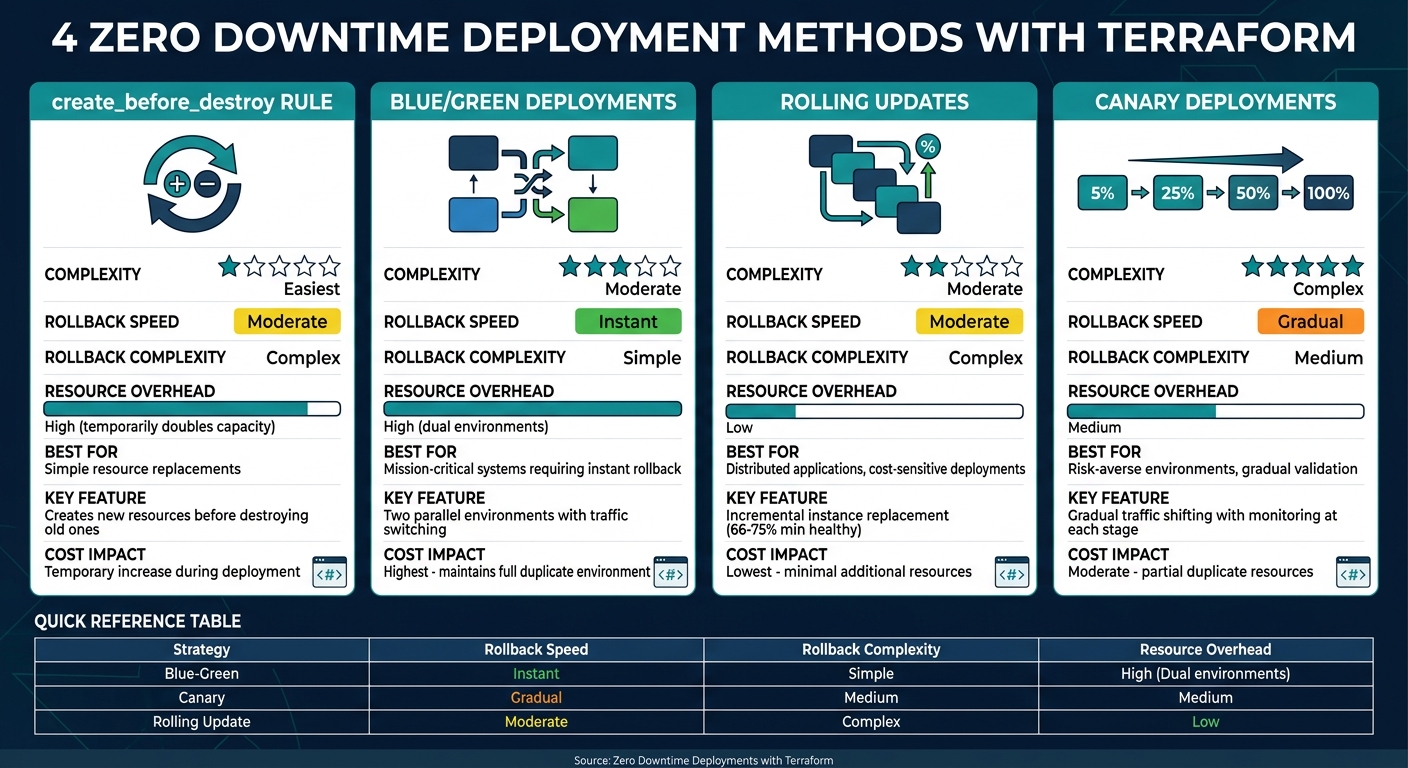Click the Blue-Green table row label
Viewport: 1408px width, 768px height.
click(201, 674)
